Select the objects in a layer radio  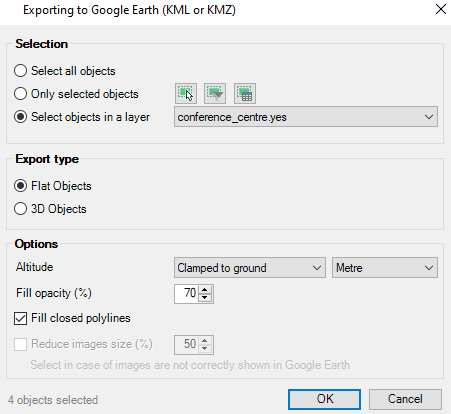(21, 117)
